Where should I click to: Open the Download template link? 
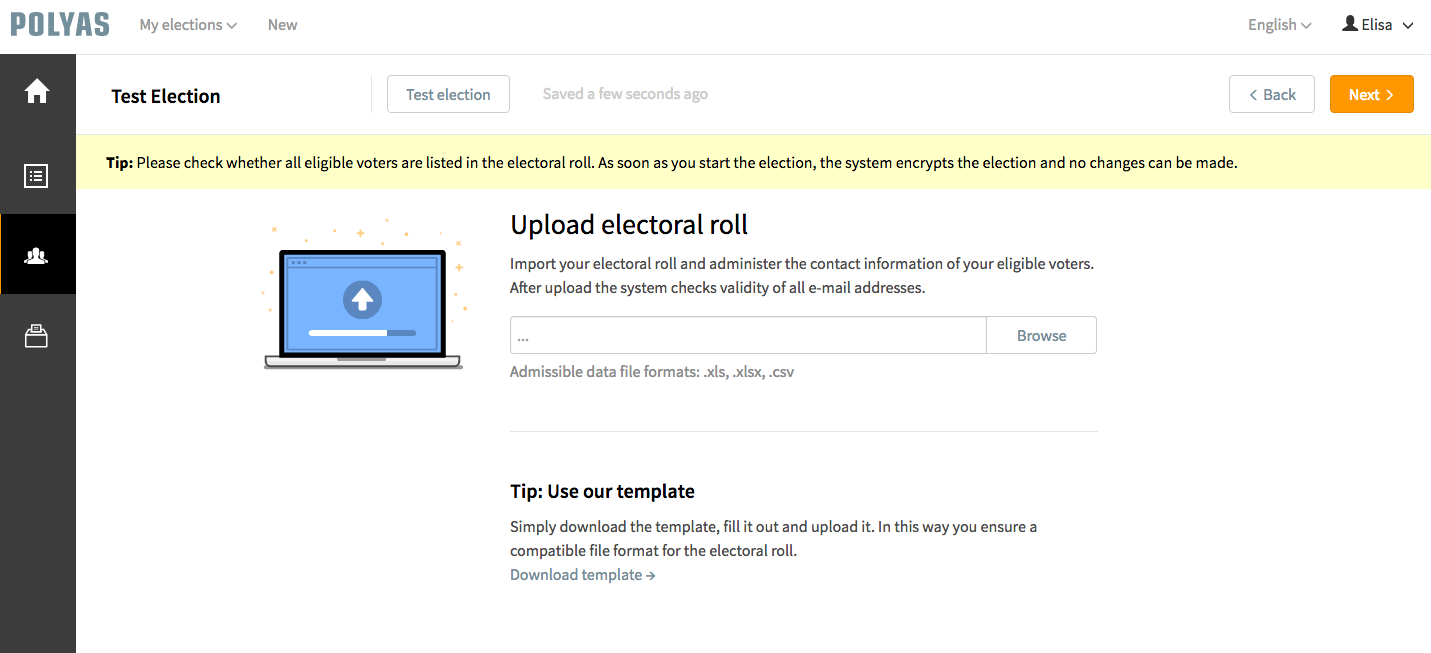(582, 574)
